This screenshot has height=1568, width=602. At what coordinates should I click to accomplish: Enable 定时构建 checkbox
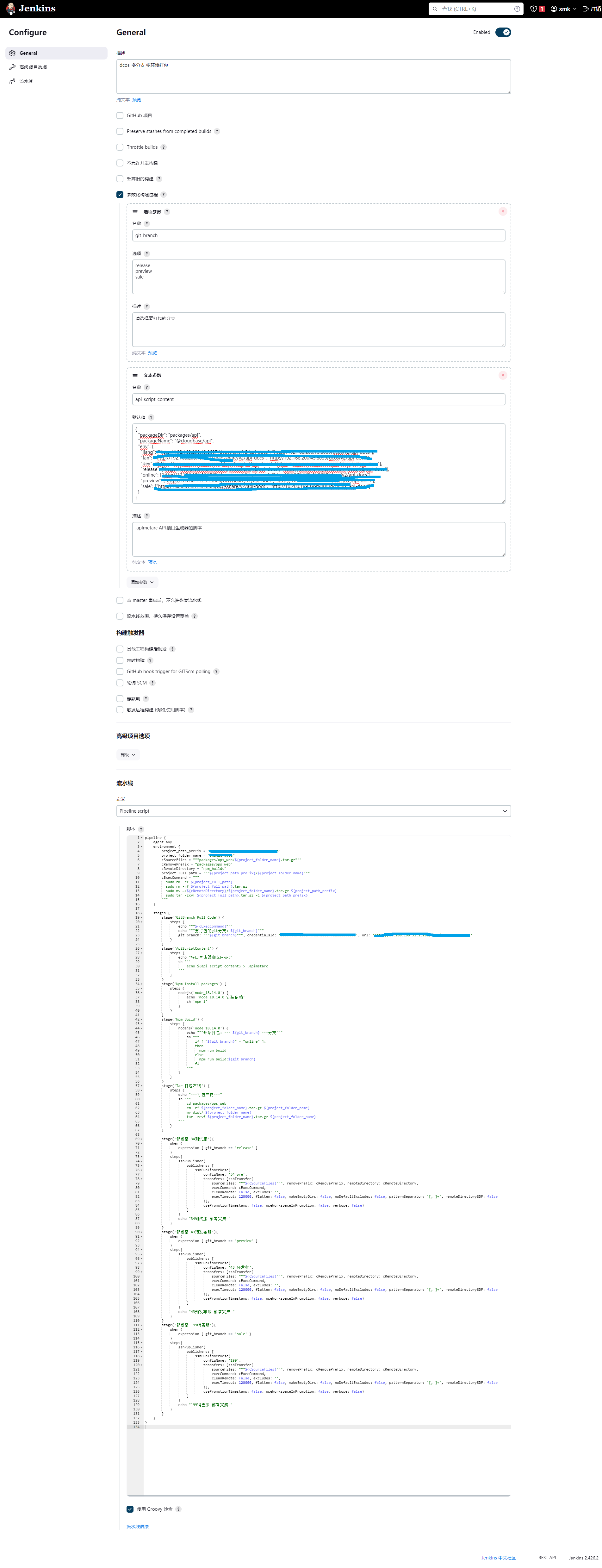pos(120,660)
